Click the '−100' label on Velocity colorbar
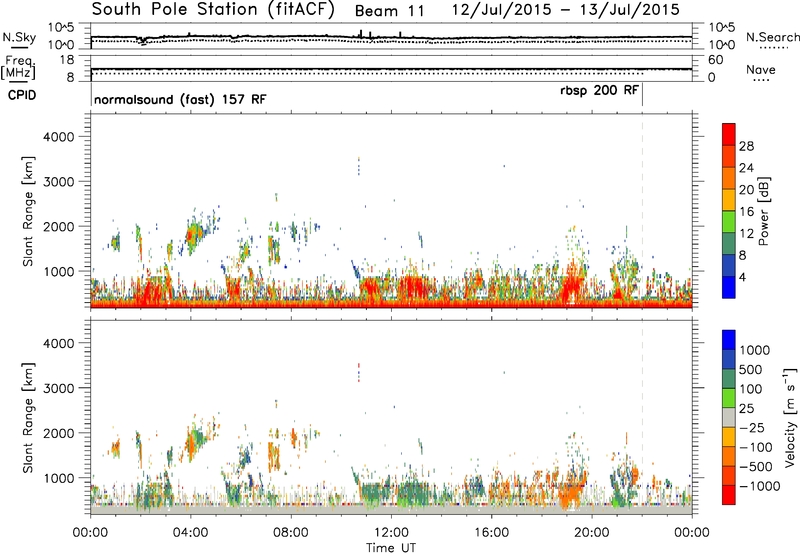 [756, 447]
